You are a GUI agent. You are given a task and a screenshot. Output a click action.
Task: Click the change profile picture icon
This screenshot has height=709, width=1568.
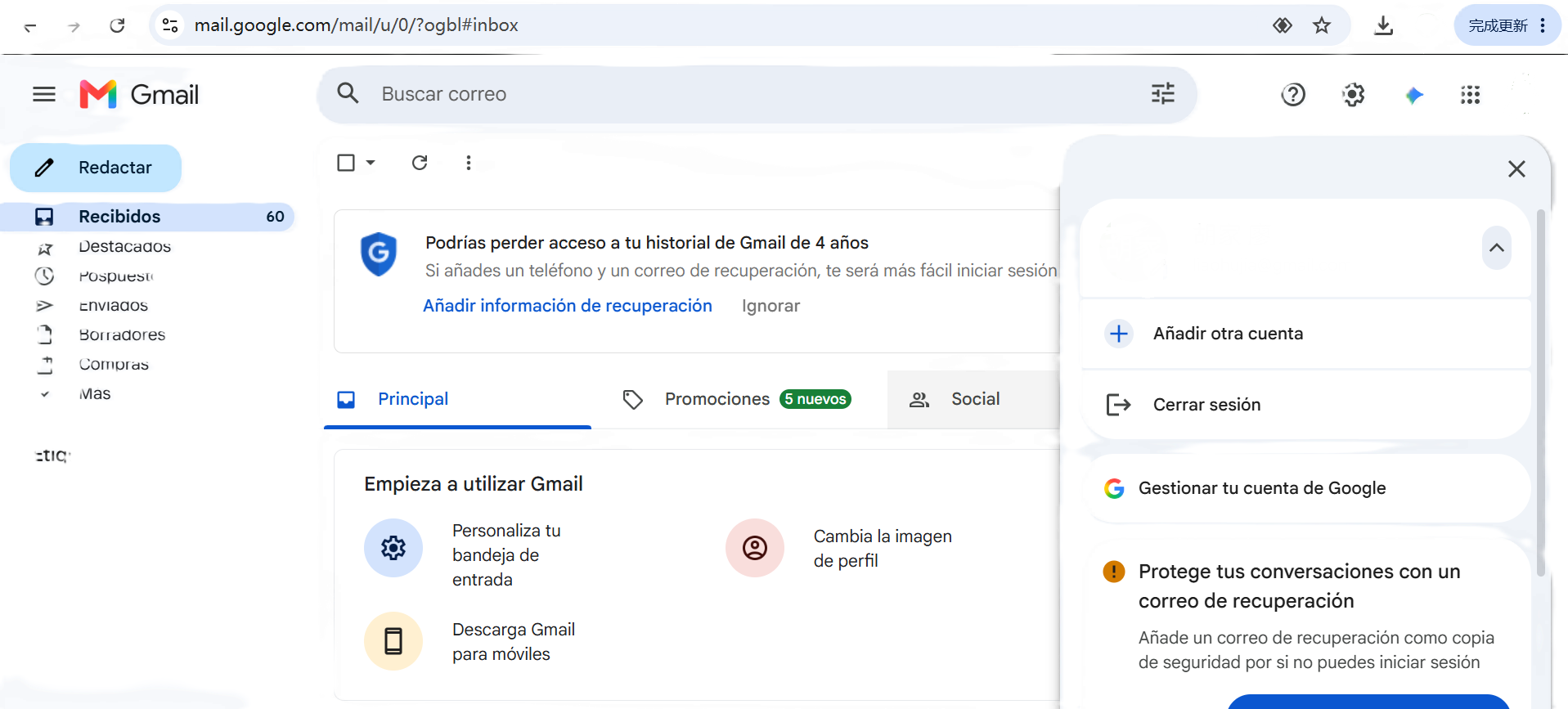755,548
